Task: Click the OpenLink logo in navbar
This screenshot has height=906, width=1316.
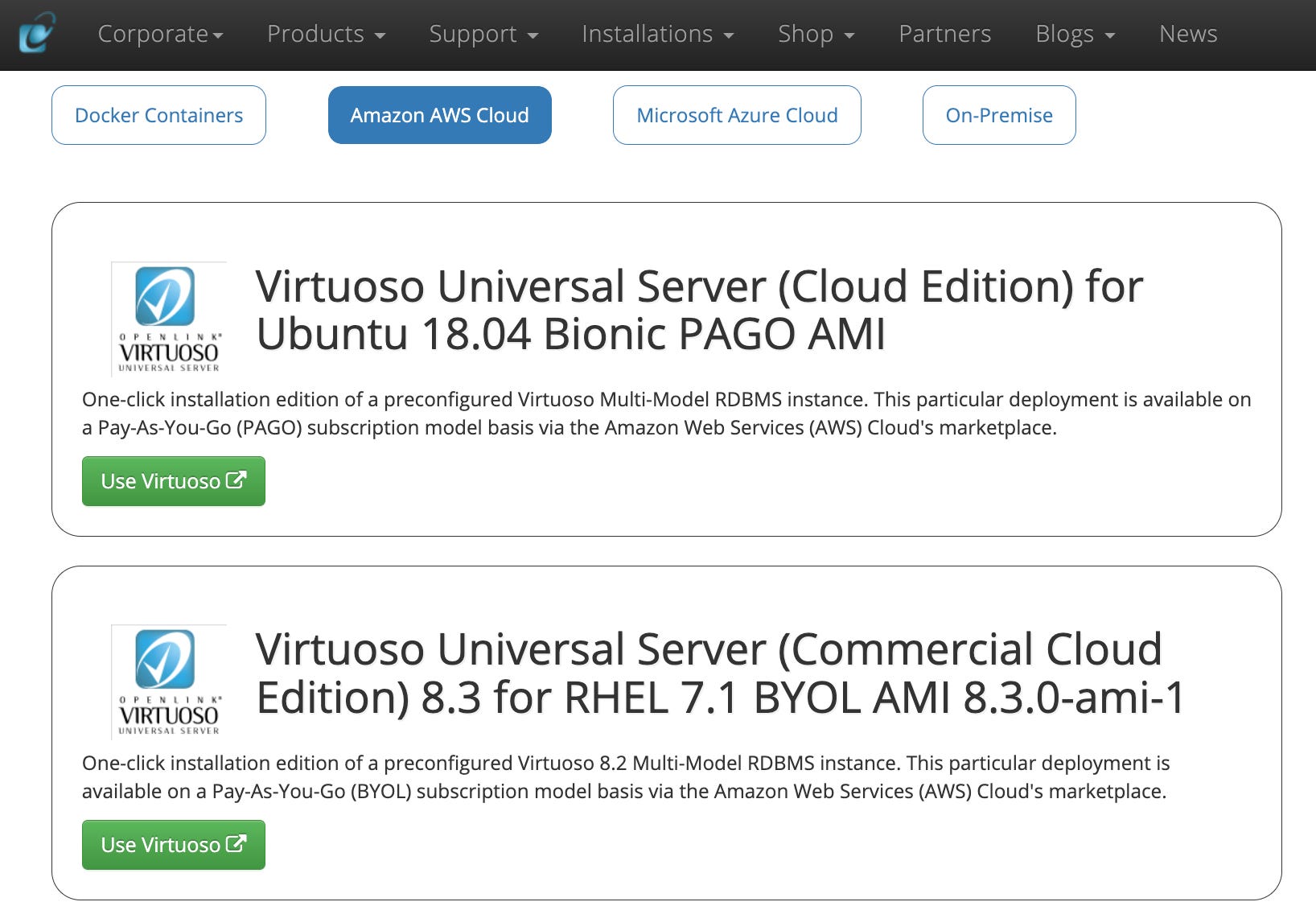Action: [37, 33]
